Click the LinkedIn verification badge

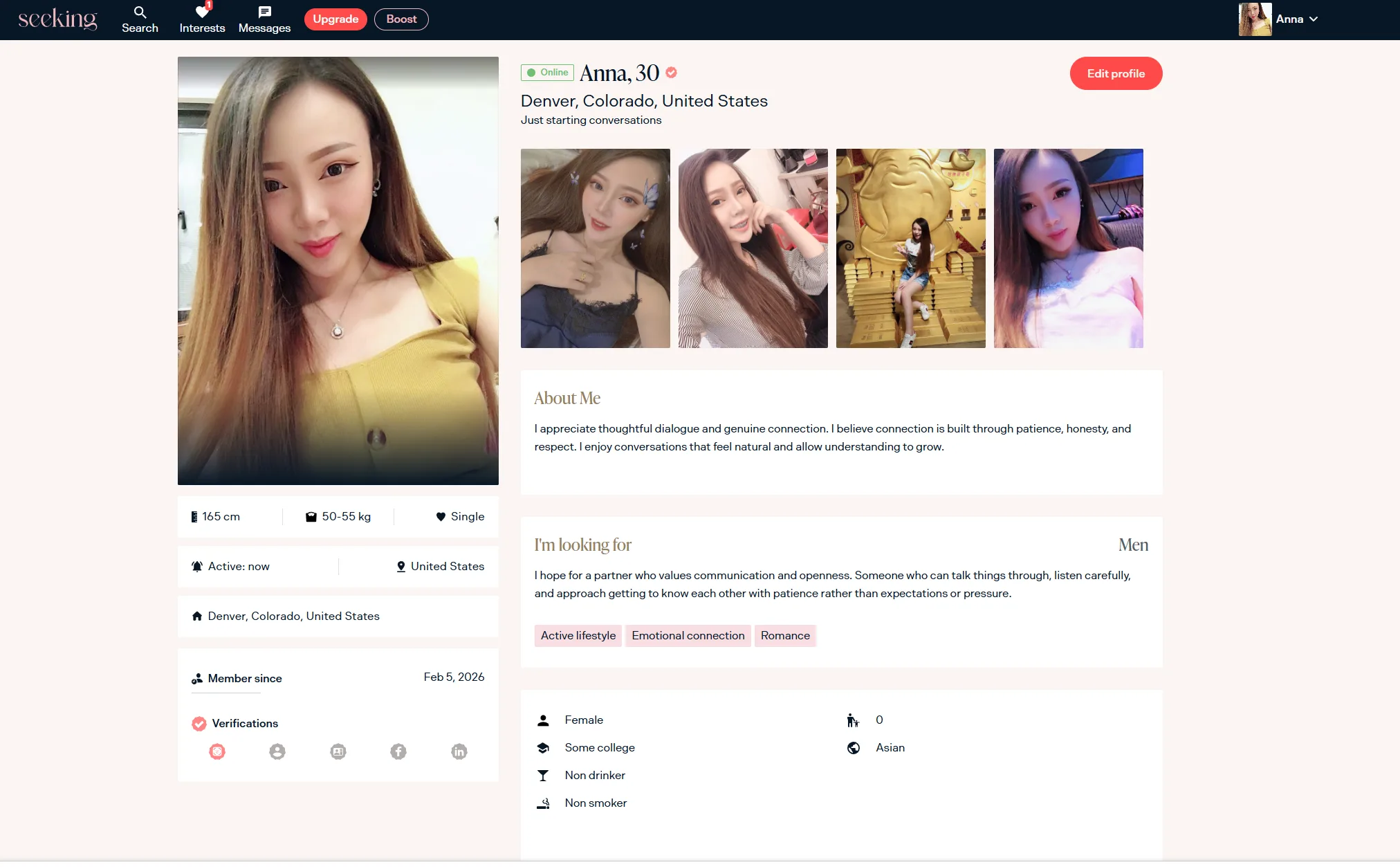pyautogui.click(x=459, y=751)
